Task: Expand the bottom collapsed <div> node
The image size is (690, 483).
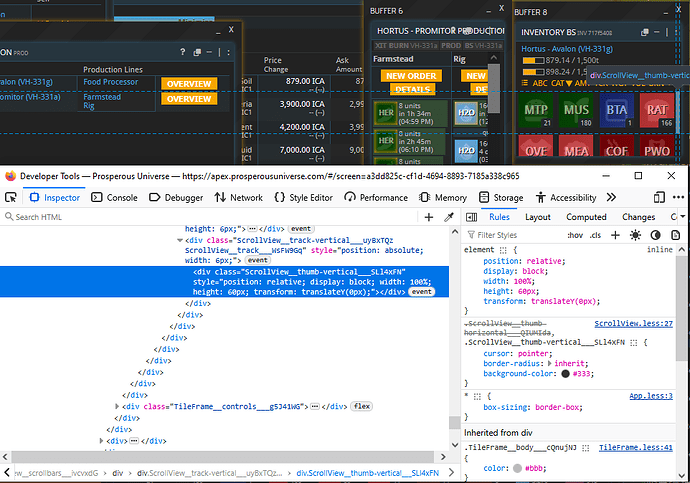Action: [101, 440]
